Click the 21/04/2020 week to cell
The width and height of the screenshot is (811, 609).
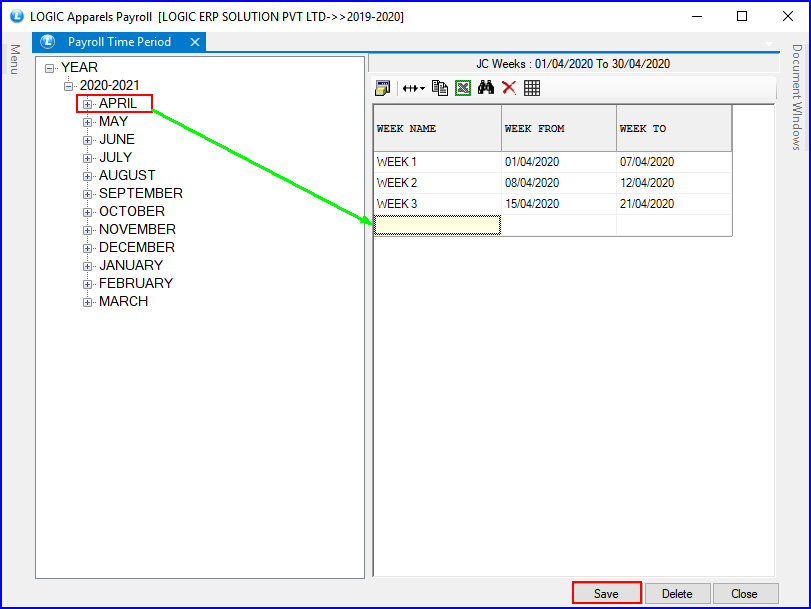[x=674, y=204]
